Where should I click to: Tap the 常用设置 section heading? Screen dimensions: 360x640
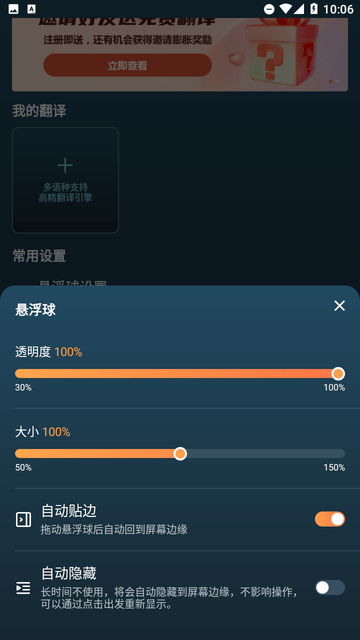tap(39, 256)
